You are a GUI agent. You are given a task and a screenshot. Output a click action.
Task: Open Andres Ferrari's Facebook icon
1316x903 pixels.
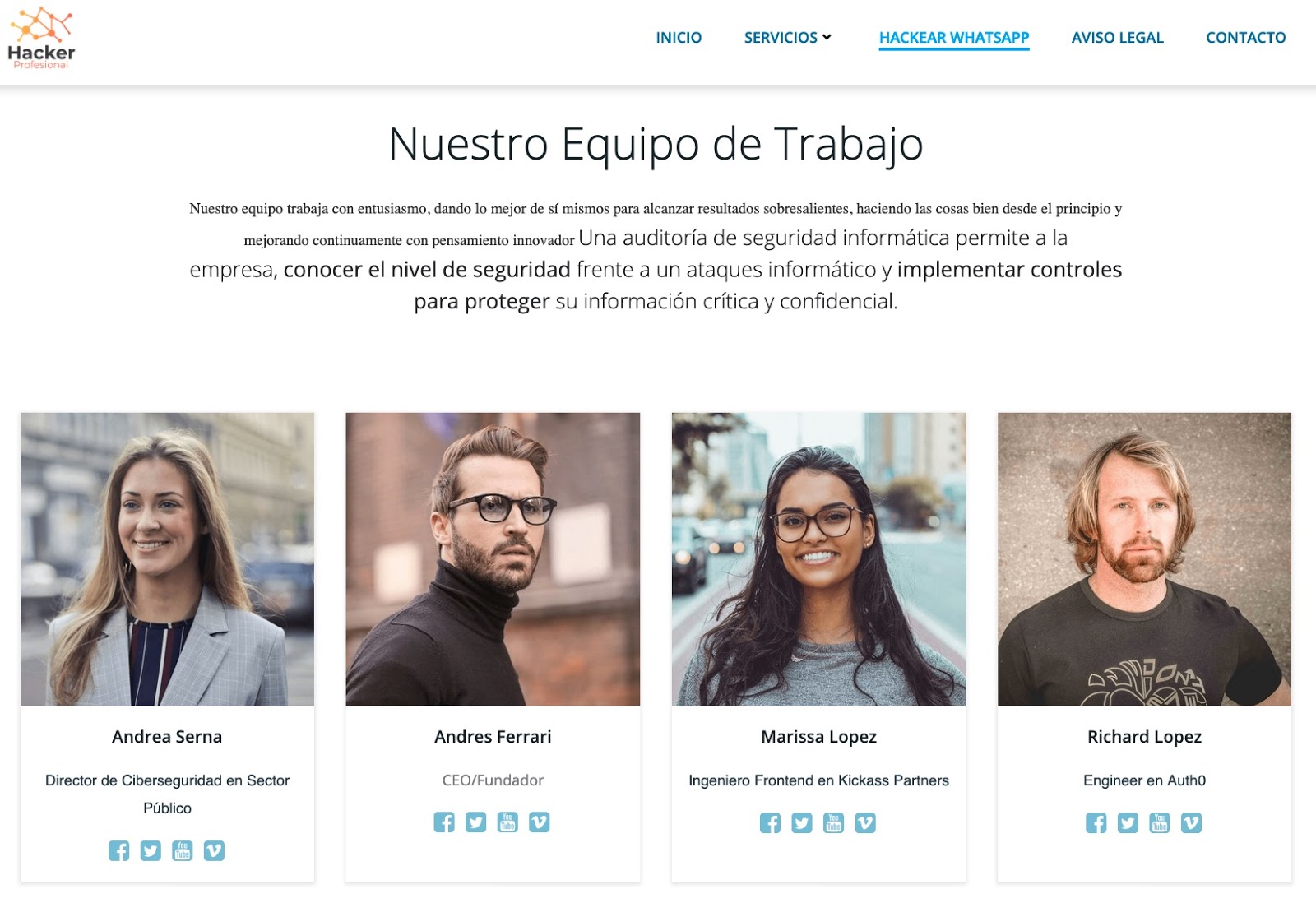click(x=444, y=822)
